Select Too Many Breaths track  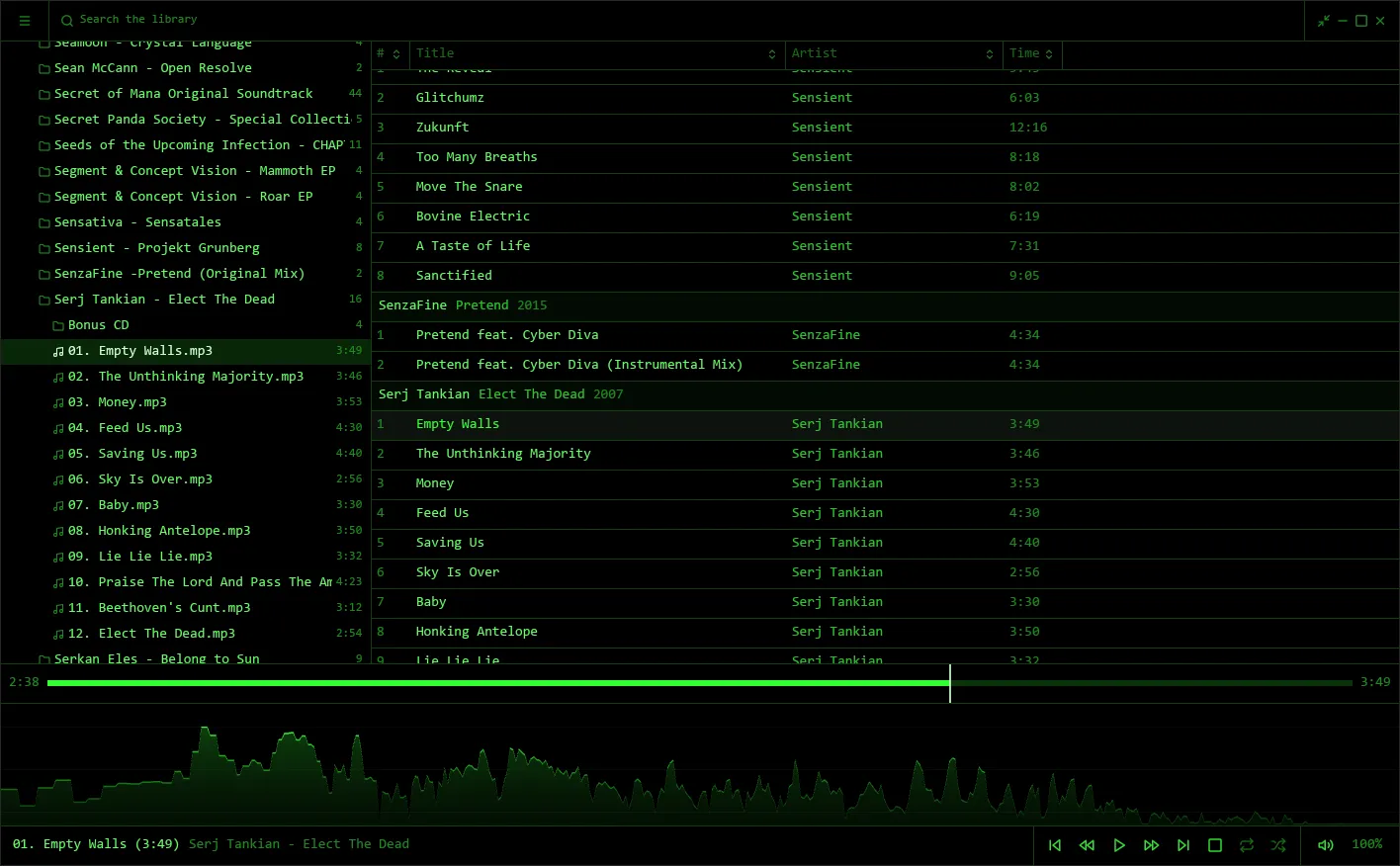[885, 157]
